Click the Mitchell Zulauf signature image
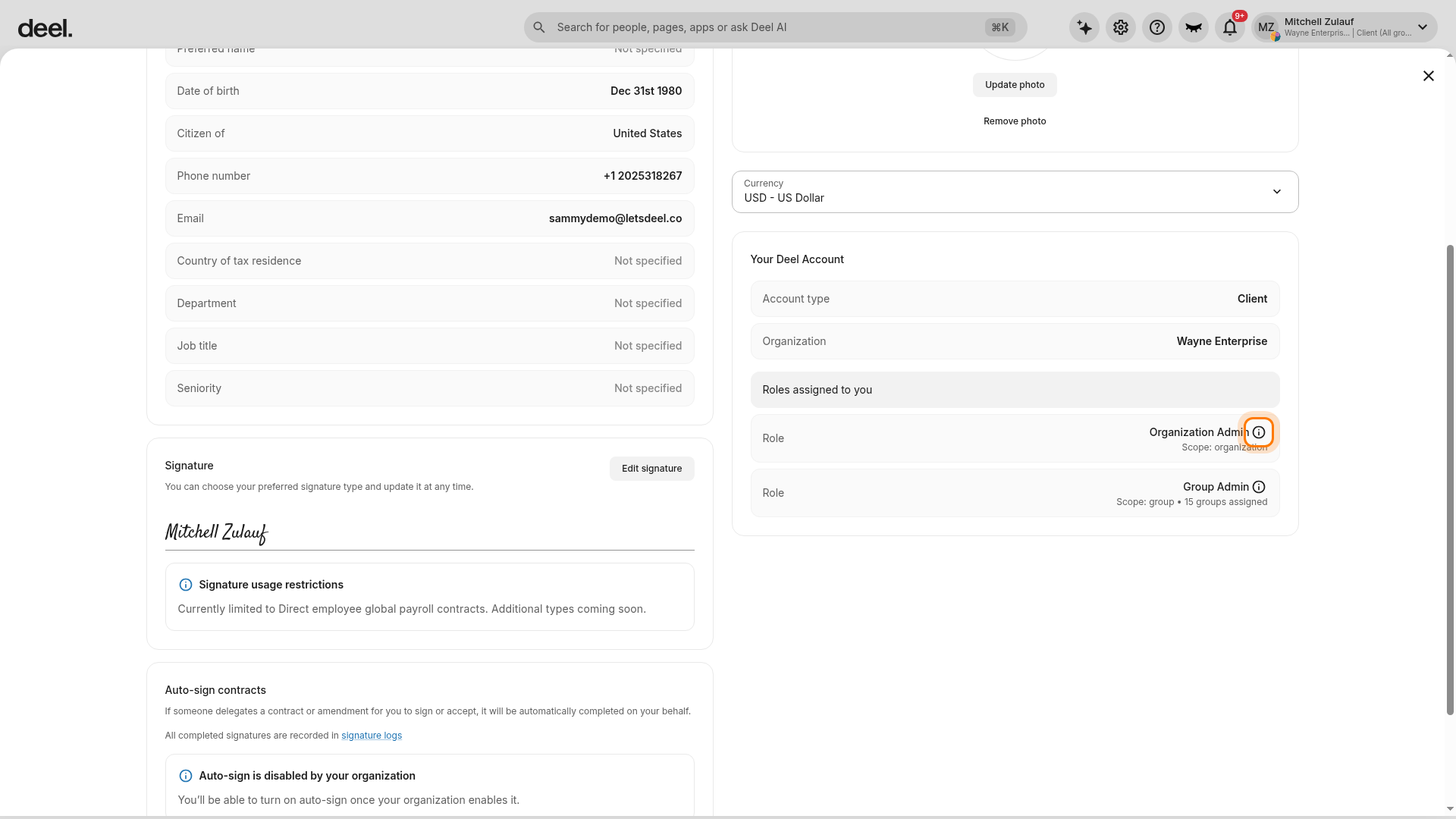Image resolution: width=1456 pixels, height=819 pixels. tap(217, 533)
